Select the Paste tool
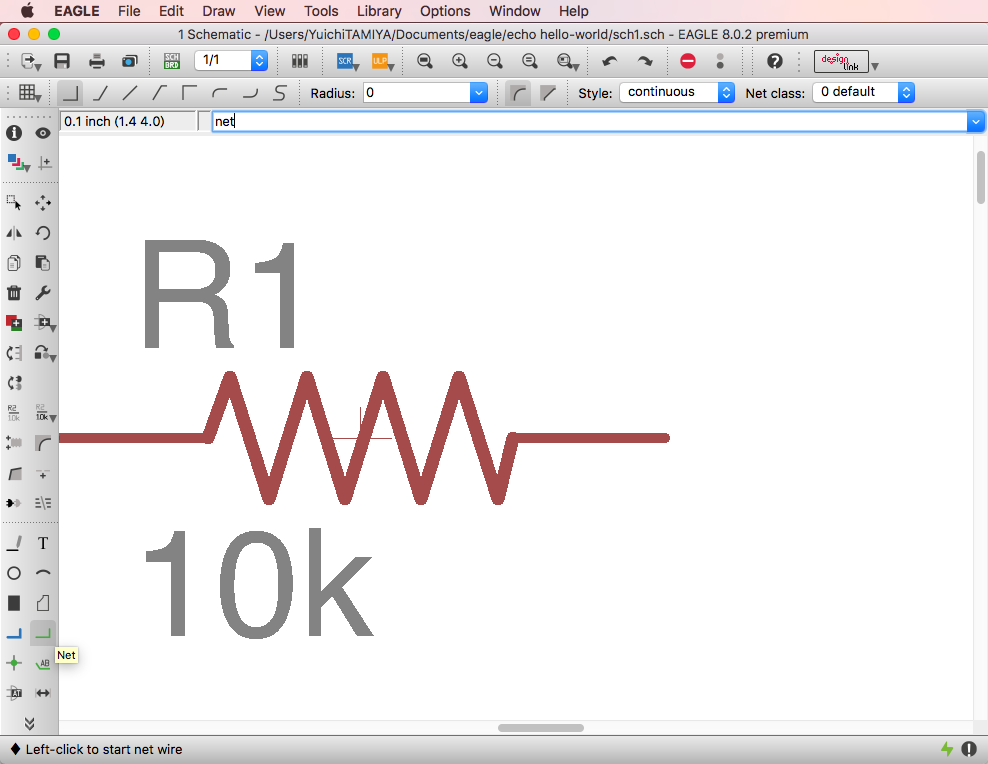This screenshot has width=988, height=764. [x=43, y=263]
